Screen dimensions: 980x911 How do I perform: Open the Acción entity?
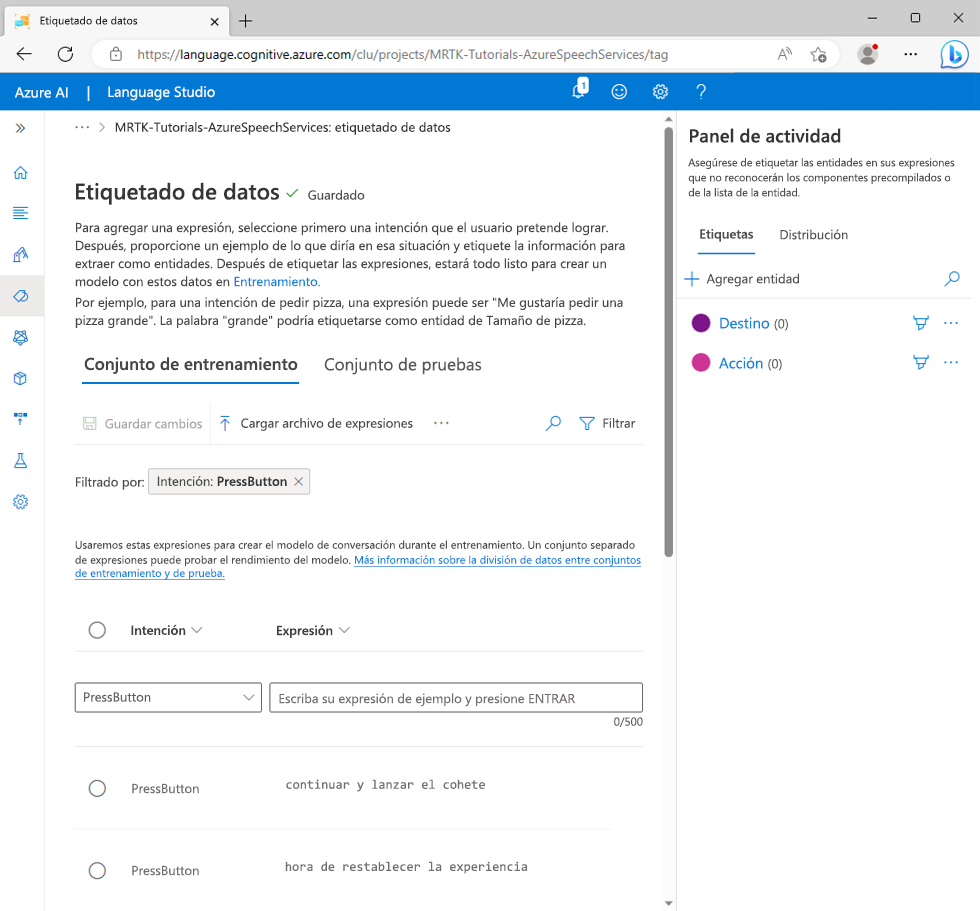[741, 364]
